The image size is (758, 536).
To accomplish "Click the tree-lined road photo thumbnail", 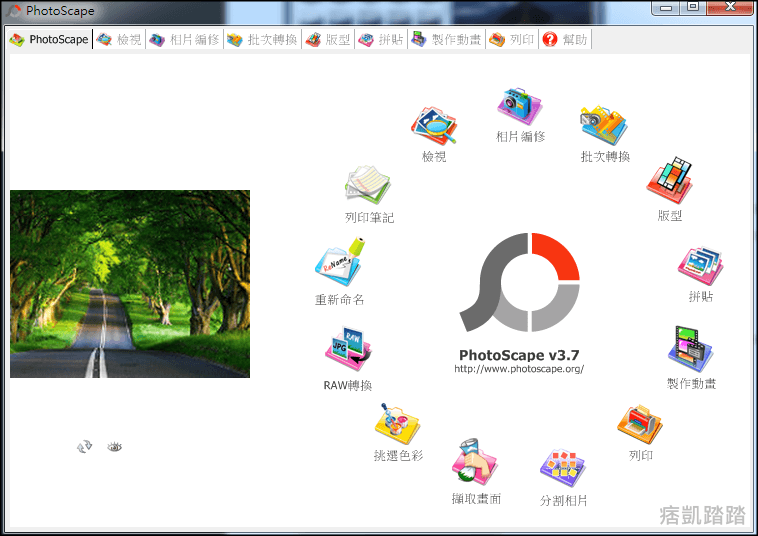I will (x=130, y=284).
